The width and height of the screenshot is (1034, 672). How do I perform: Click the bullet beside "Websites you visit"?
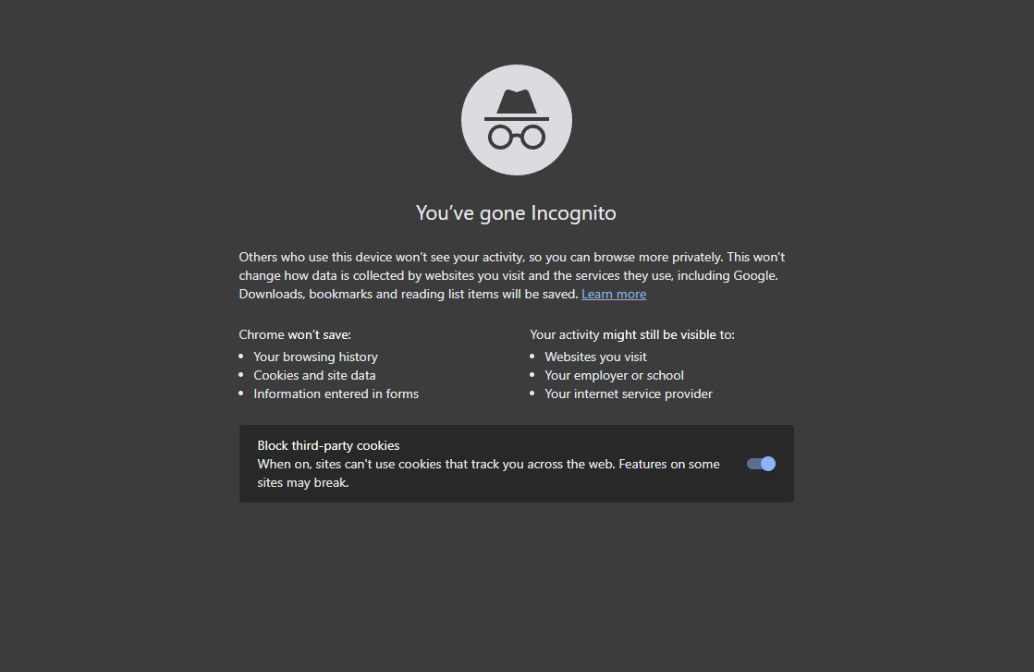tap(532, 356)
